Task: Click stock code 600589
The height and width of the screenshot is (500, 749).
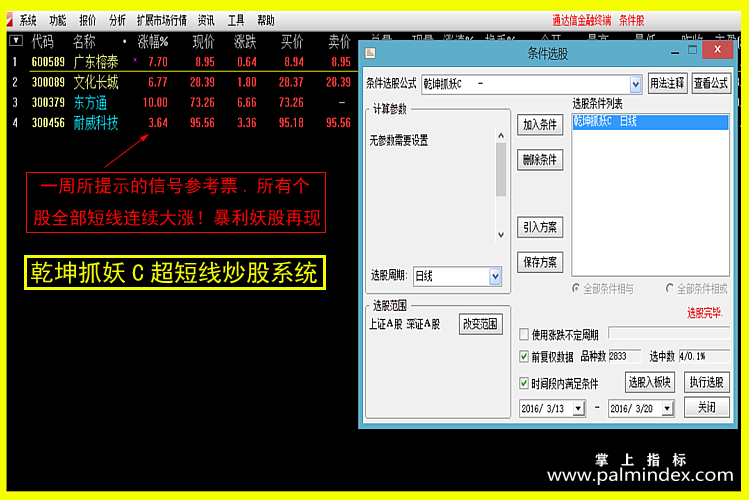Action: [48, 62]
